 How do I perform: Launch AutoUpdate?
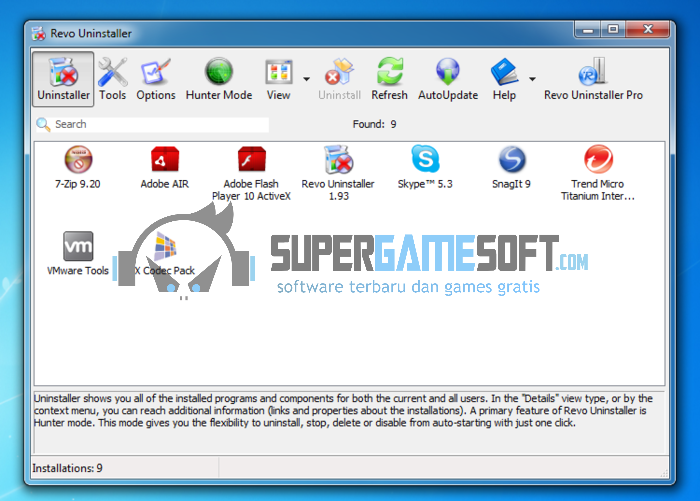click(448, 79)
